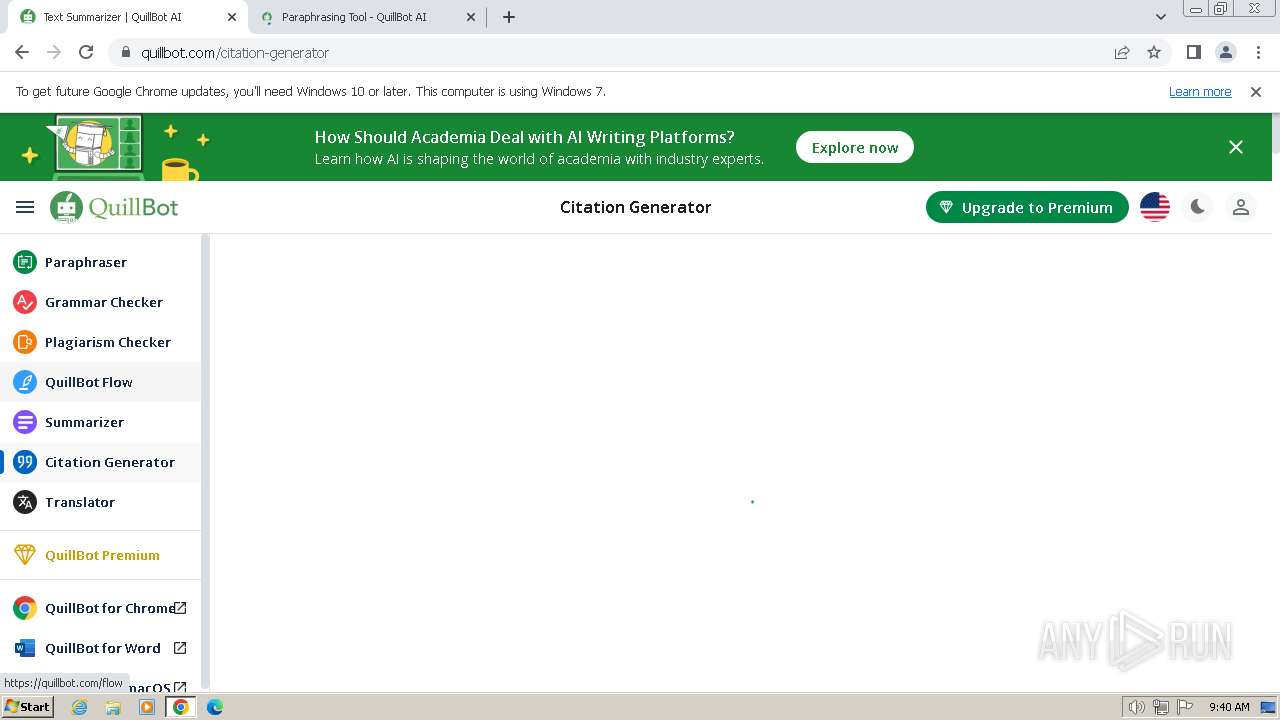This screenshot has width=1280, height=720.
Task: Dismiss the Chrome update notification bar
Action: click(x=1256, y=91)
